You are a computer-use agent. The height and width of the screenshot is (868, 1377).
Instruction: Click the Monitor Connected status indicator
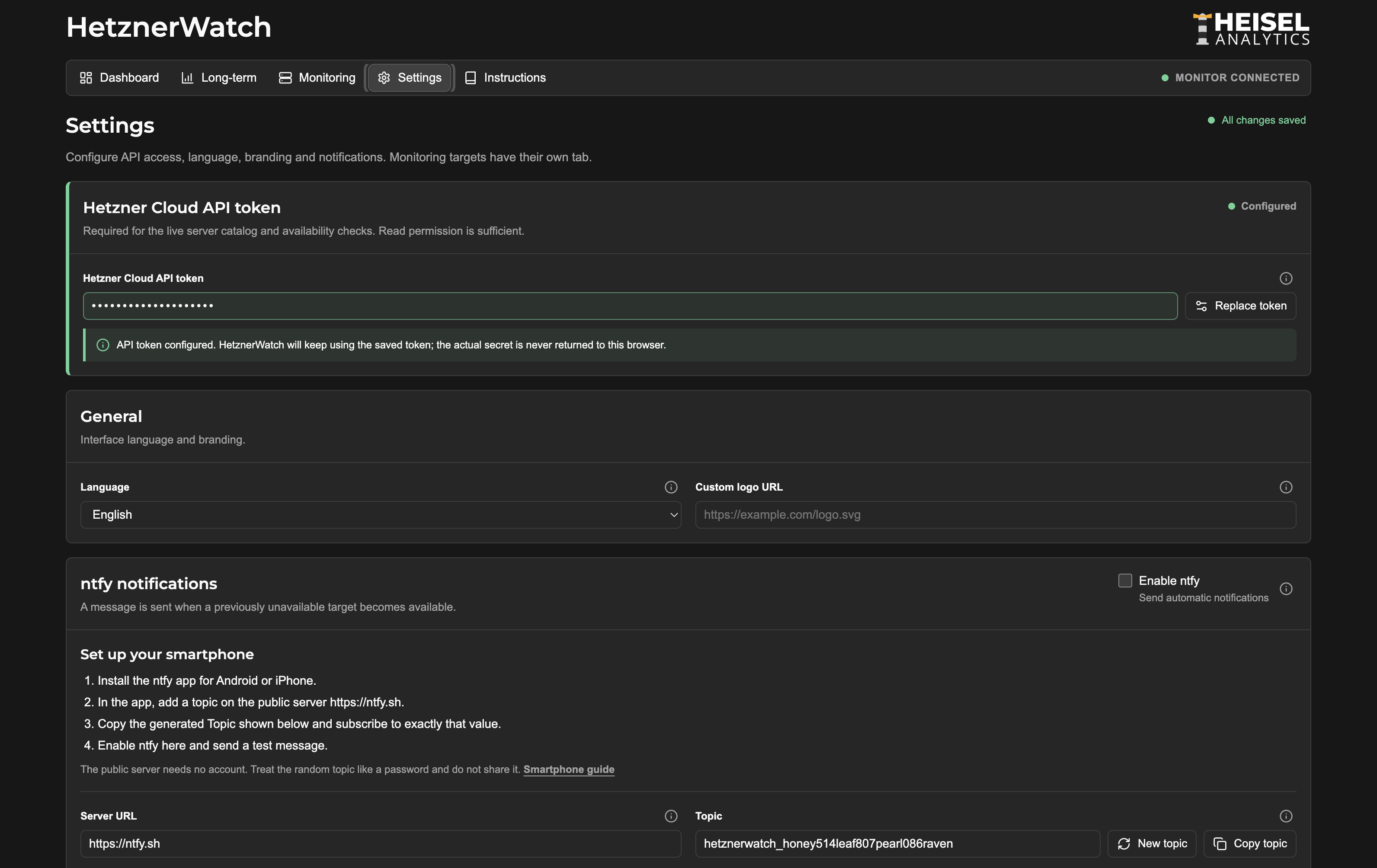pos(1230,78)
